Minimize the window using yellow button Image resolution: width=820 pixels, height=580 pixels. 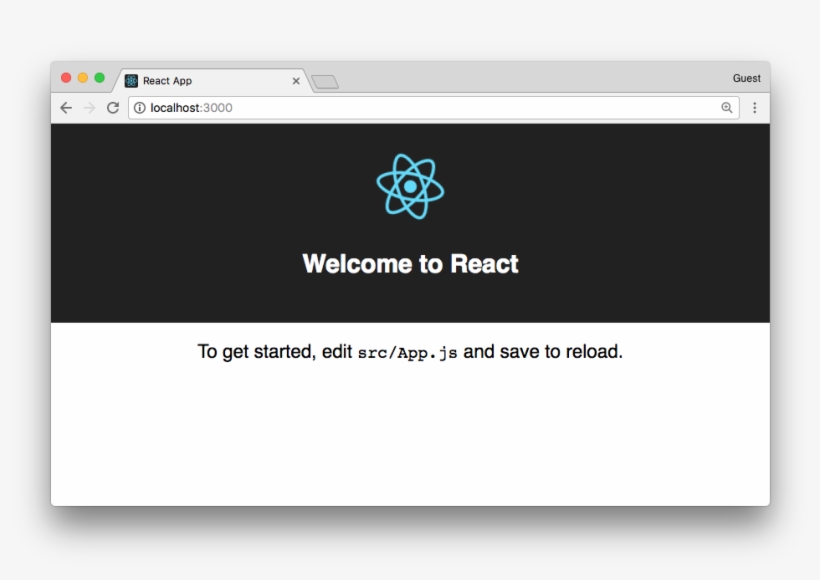pos(83,78)
